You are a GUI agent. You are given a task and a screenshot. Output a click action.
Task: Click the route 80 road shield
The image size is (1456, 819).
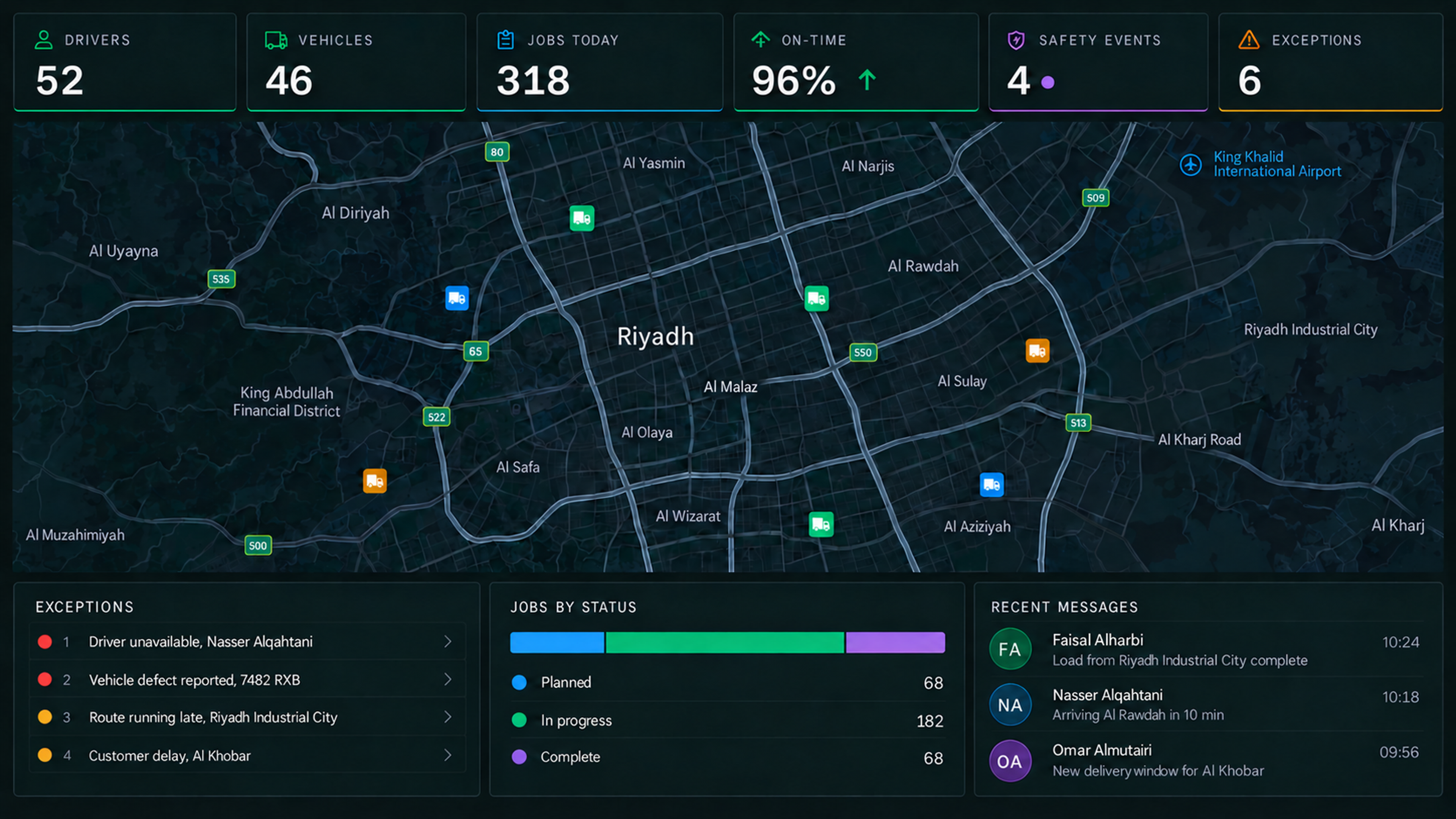click(497, 152)
